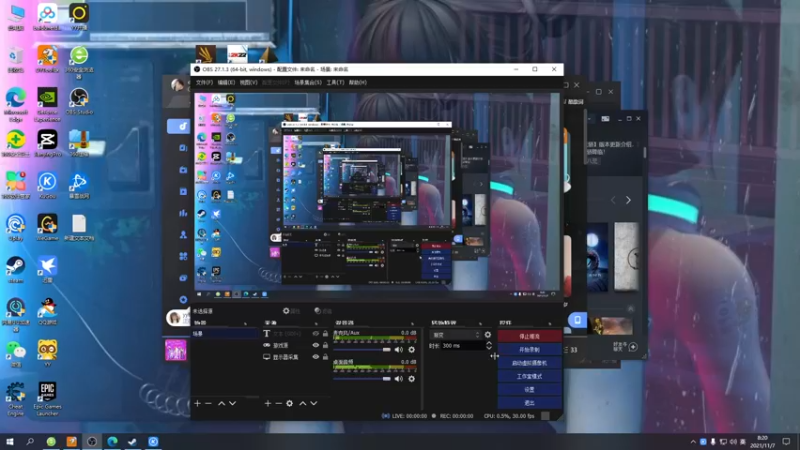Open the 工具(T) menu in OBS
The height and width of the screenshot is (450, 800).
pyautogui.click(x=335, y=82)
